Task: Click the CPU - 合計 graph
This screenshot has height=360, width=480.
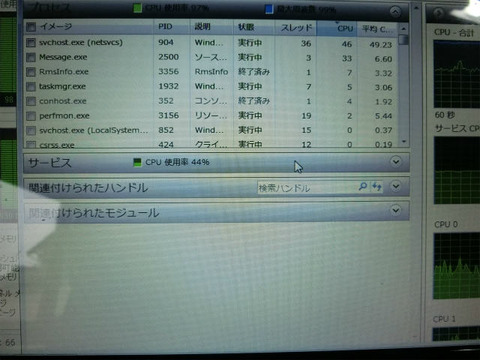Action: click(457, 74)
